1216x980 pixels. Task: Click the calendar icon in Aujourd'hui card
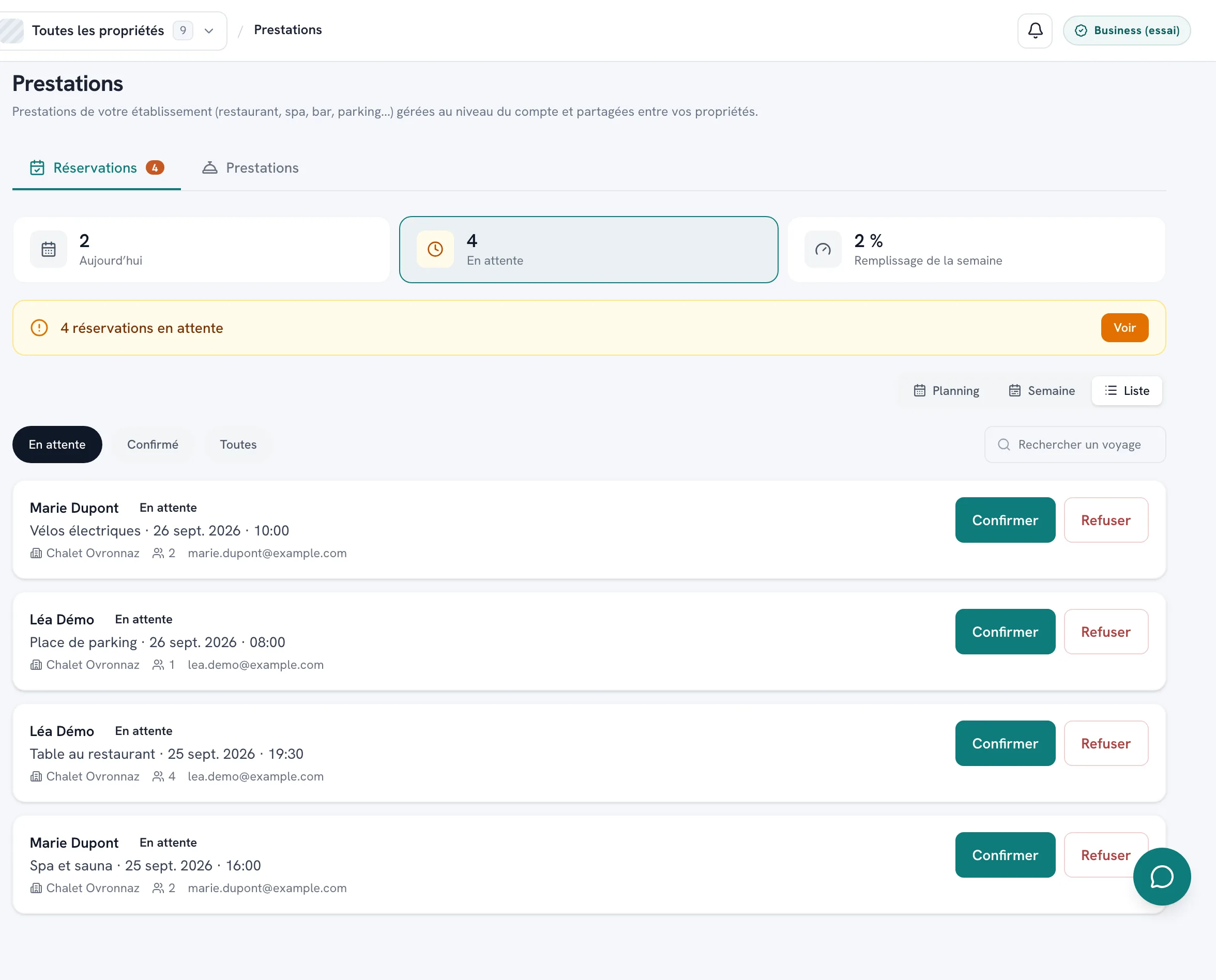(49, 249)
